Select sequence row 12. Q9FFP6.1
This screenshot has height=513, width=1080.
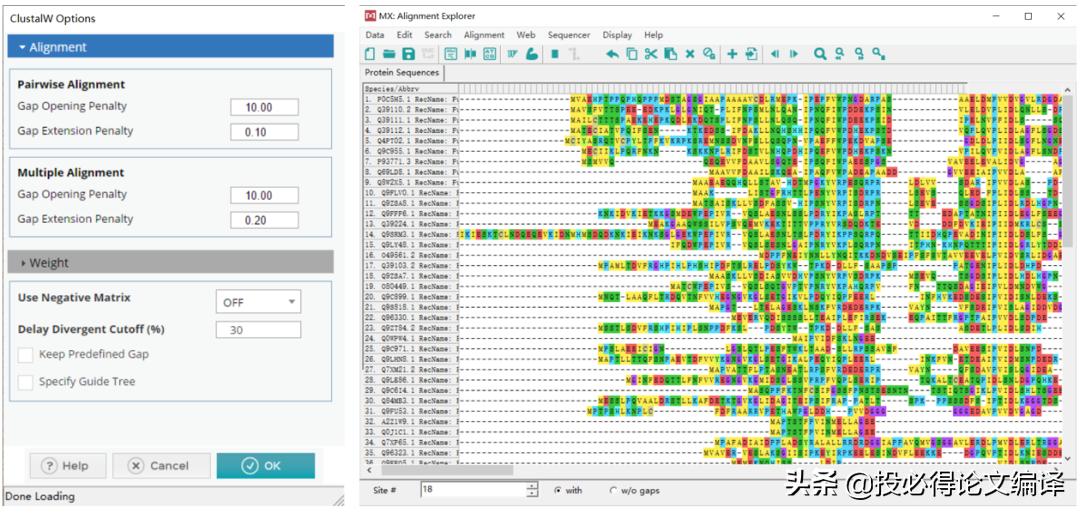pos(411,213)
